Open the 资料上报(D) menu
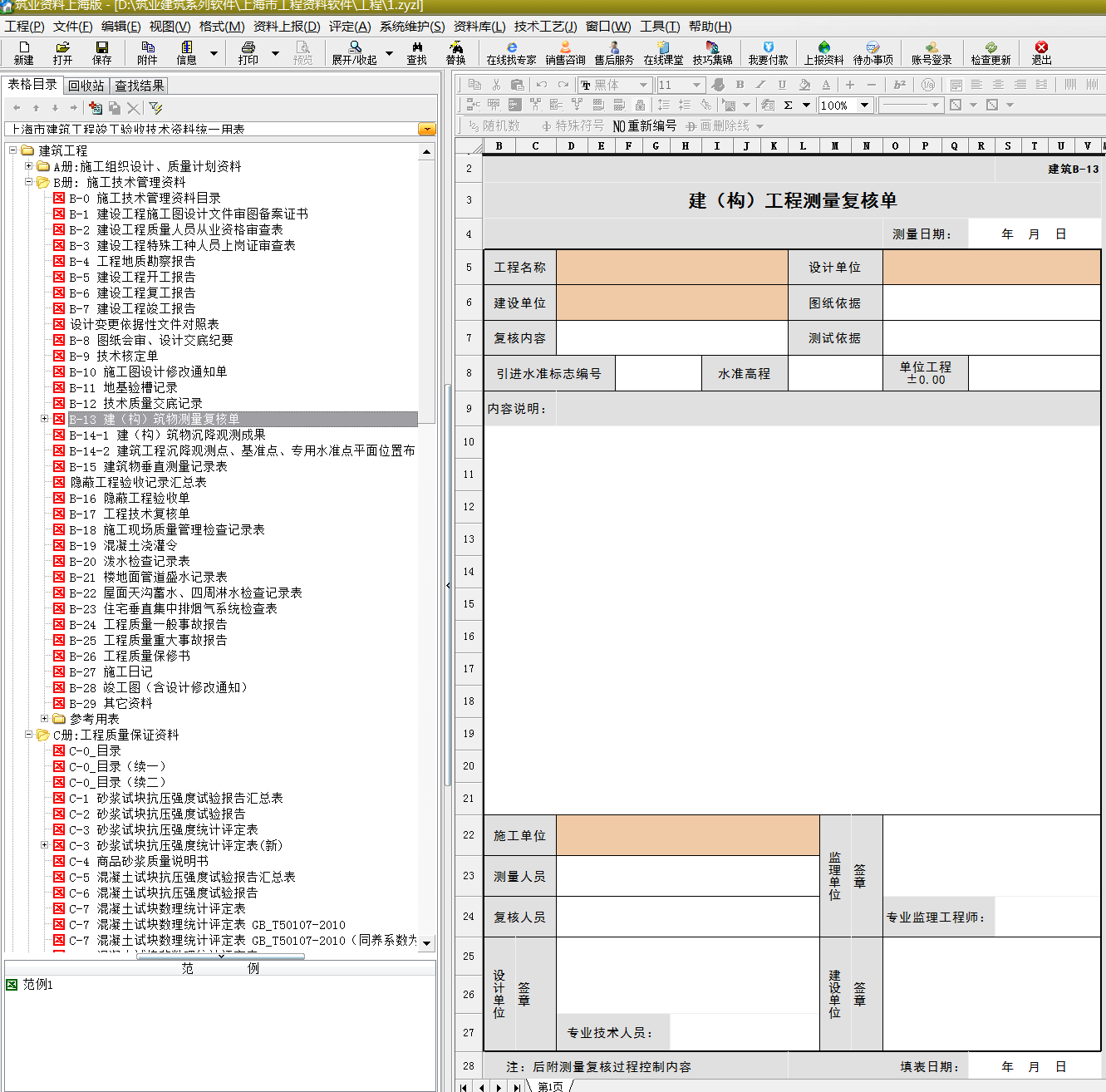 pos(287,27)
